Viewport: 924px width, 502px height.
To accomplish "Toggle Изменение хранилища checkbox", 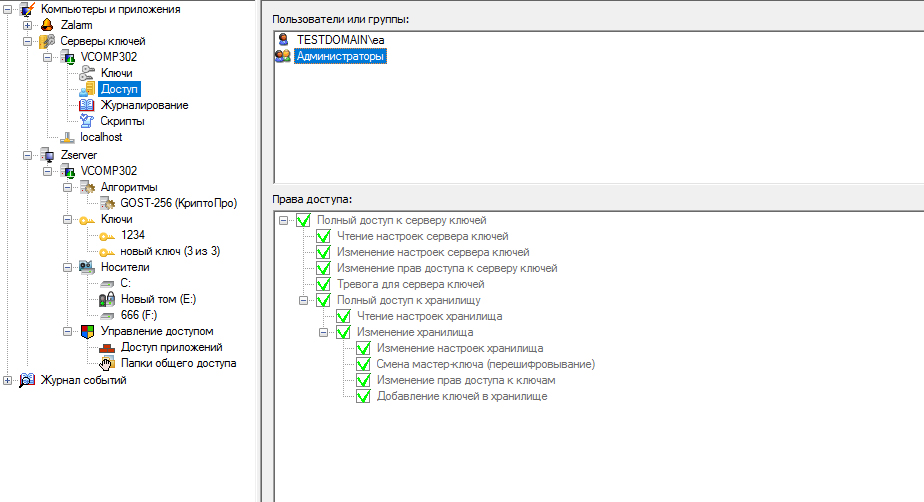I will [344, 332].
